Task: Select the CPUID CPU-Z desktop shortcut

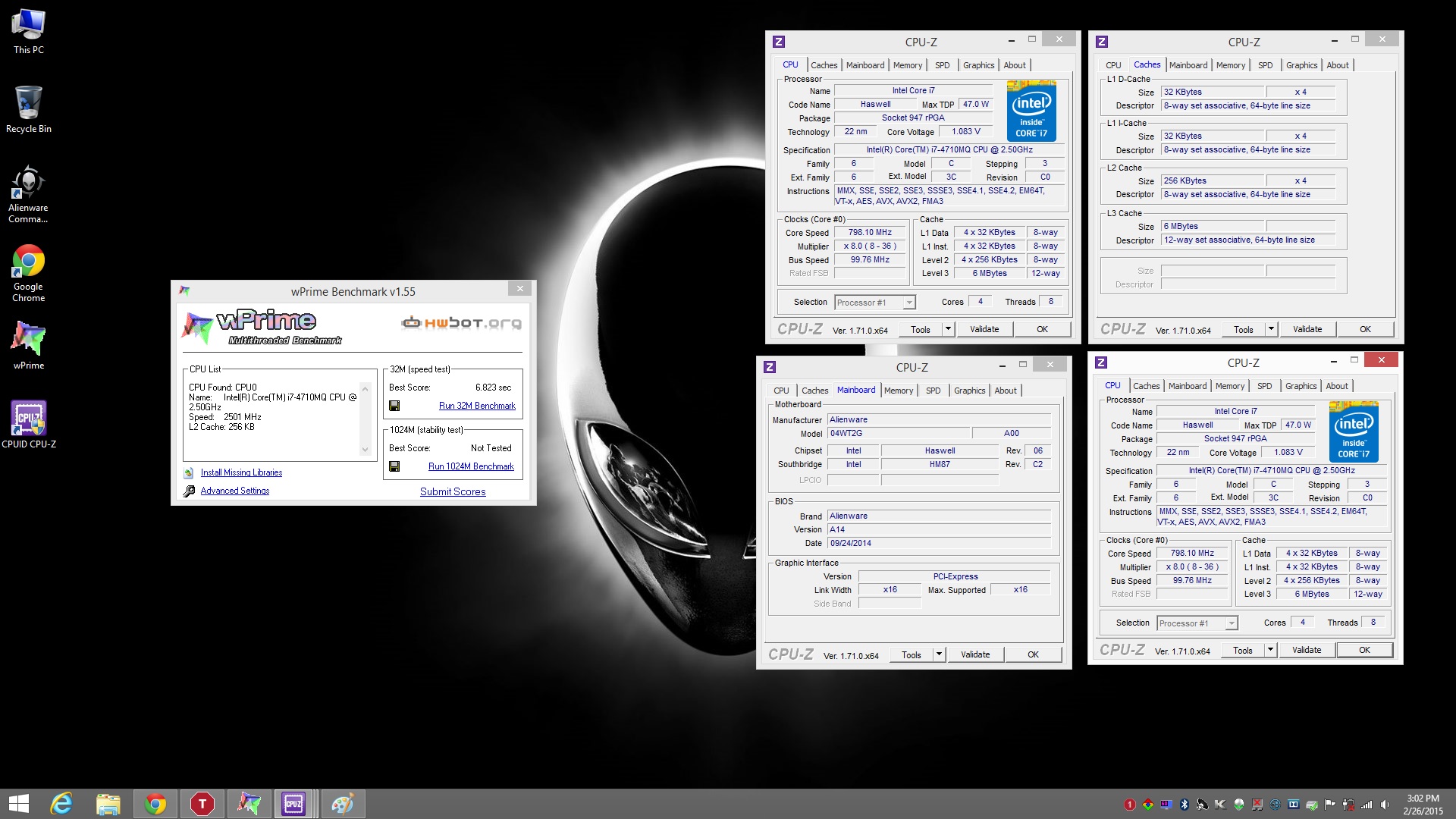Action: click(28, 424)
